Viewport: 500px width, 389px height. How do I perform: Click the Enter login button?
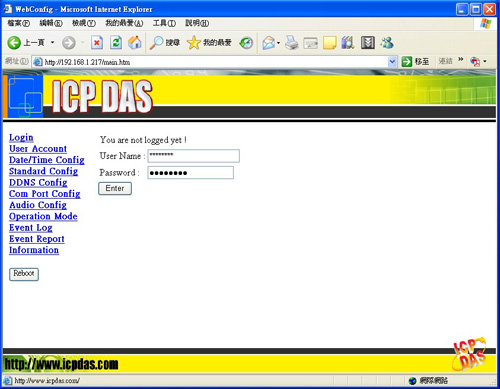coord(115,188)
